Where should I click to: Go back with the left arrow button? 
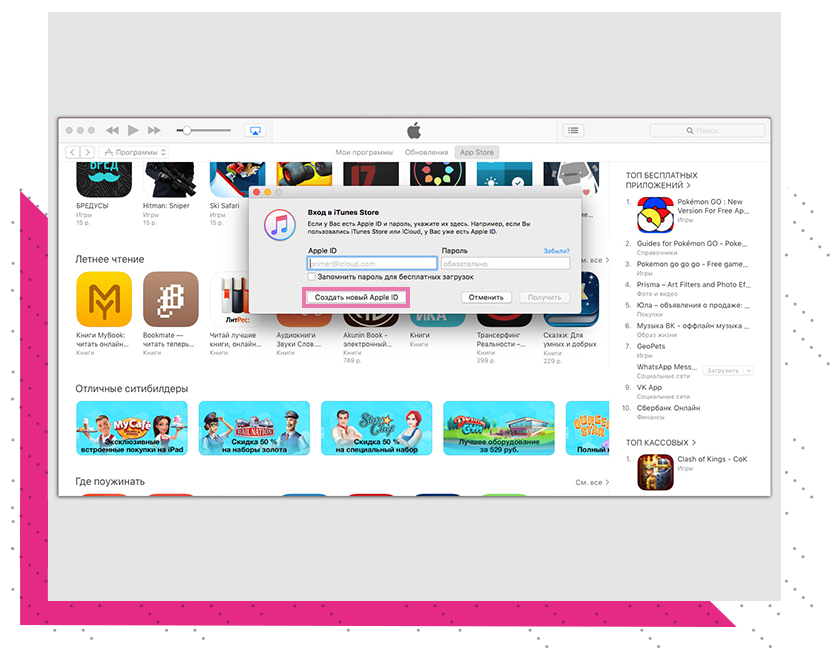click(73, 152)
